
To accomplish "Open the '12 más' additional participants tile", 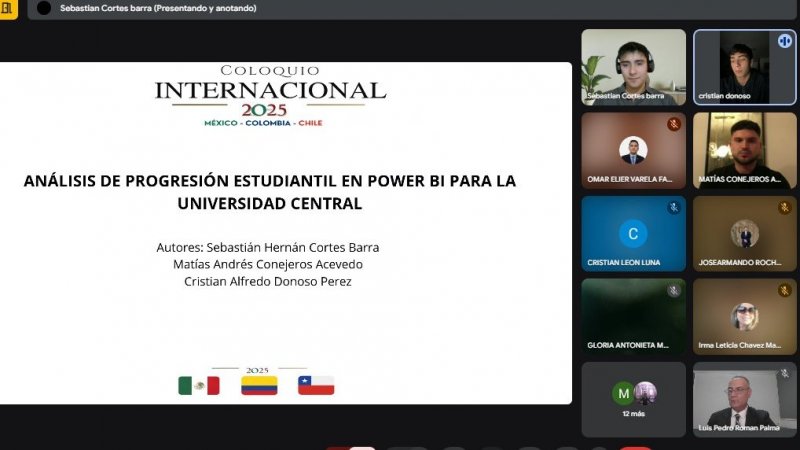I will click(634, 397).
